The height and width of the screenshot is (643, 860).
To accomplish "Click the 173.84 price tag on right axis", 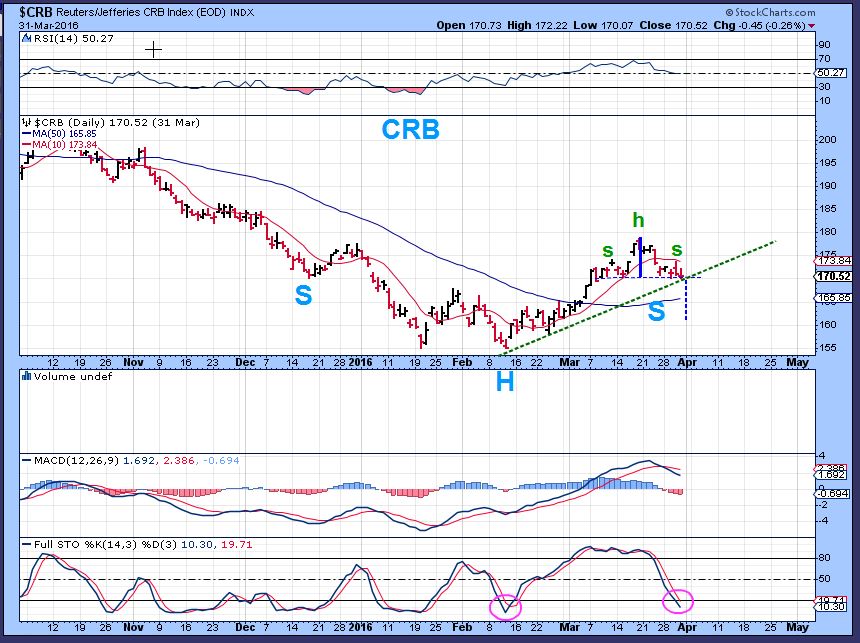I will (x=834, y=261).
